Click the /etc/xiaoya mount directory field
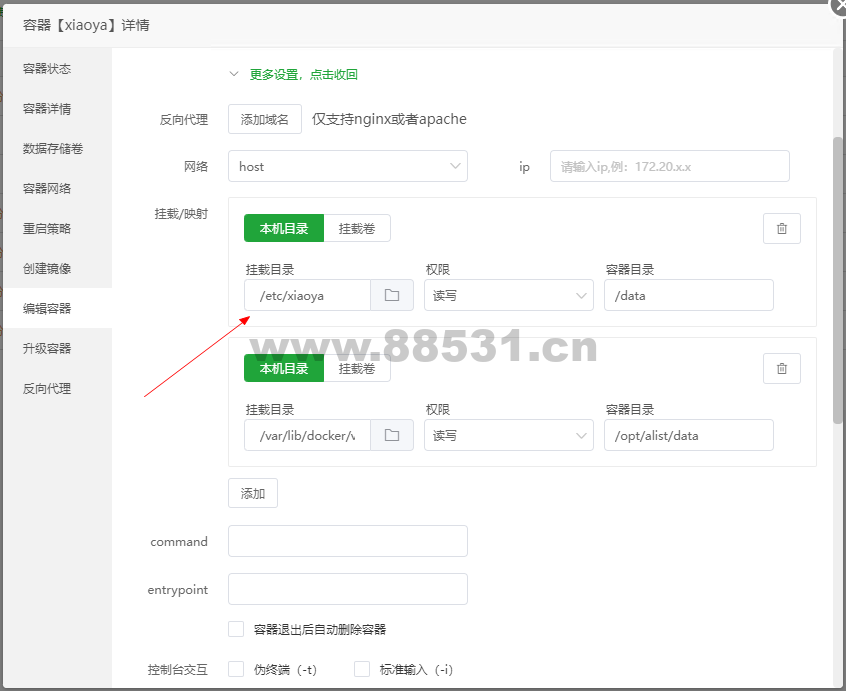 point(307,295)
